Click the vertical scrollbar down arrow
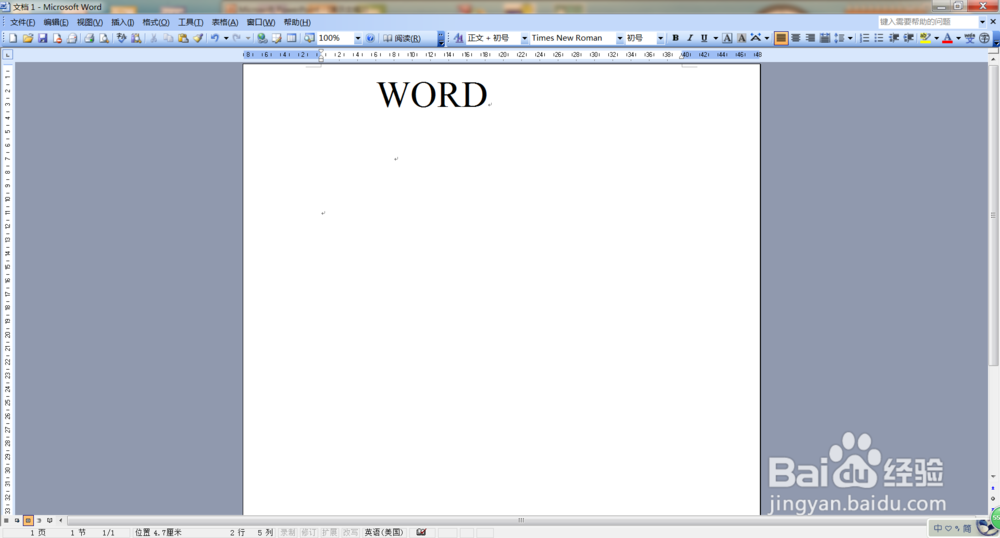 pos(993,476)
